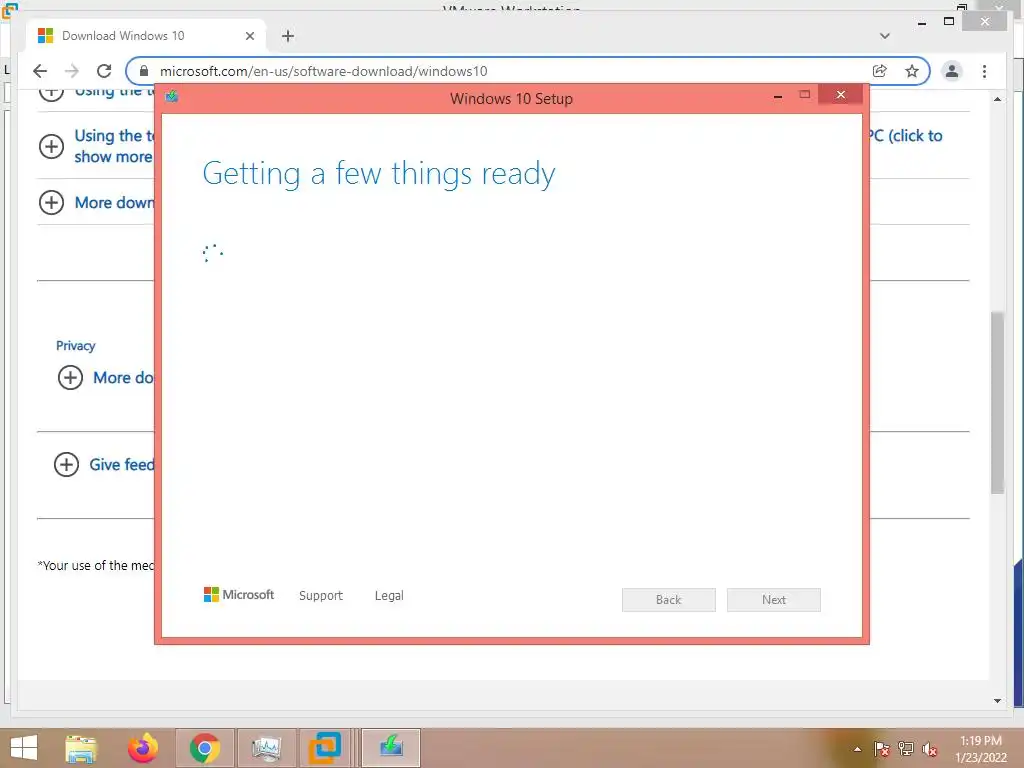1024x768 pixels.
Task: Click the Next button in Setup
Action: (x=774, y=600)
